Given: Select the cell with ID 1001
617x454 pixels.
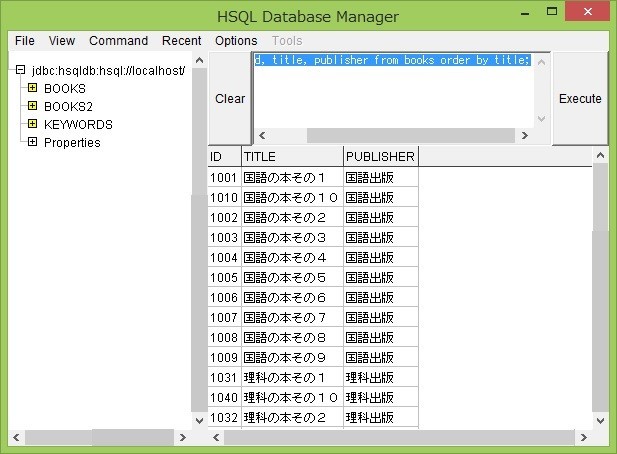Looking at the screenshot, I should tap(224, 177).
